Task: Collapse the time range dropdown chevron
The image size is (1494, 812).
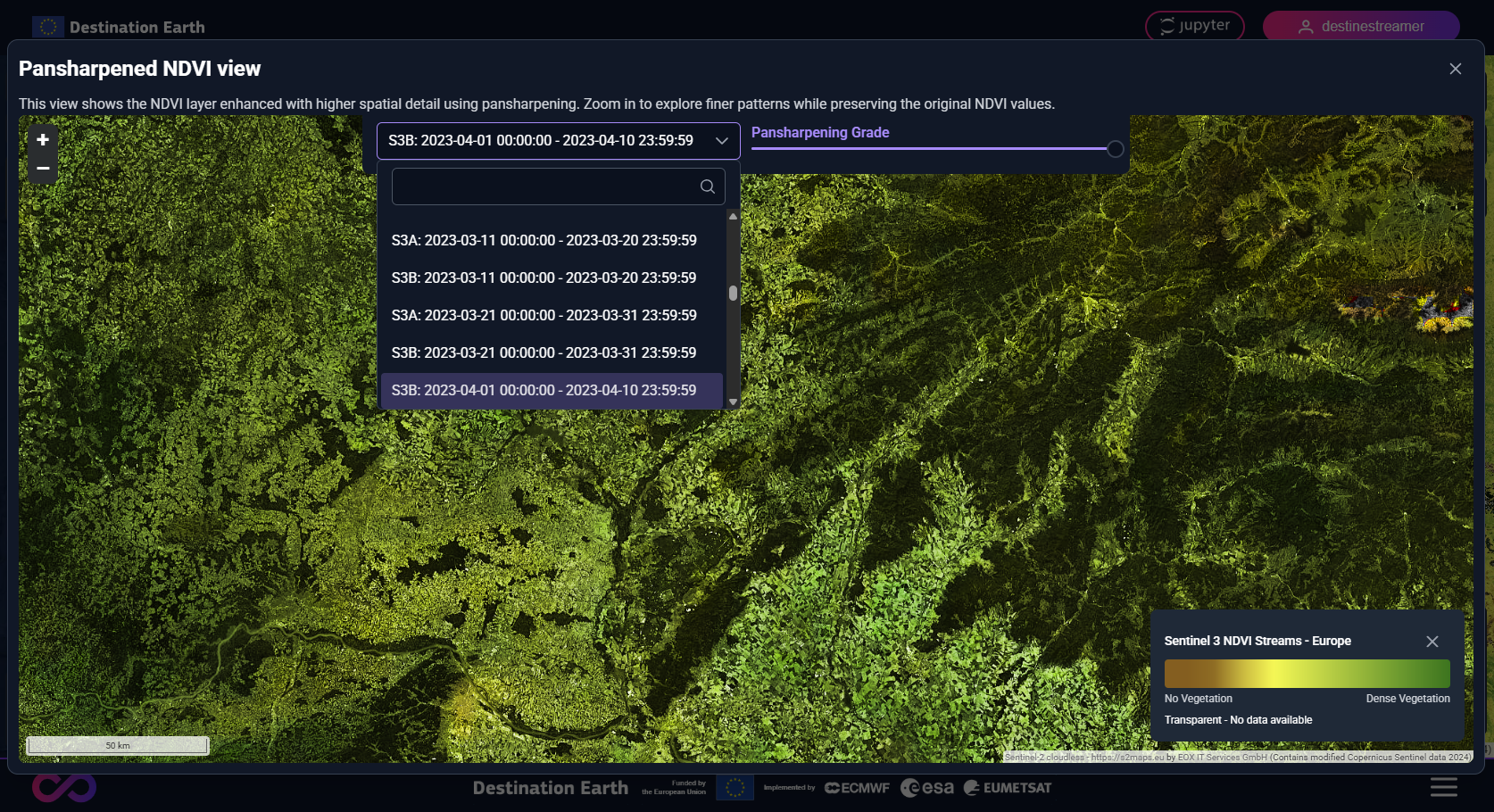Action: [x=720, y=140]
